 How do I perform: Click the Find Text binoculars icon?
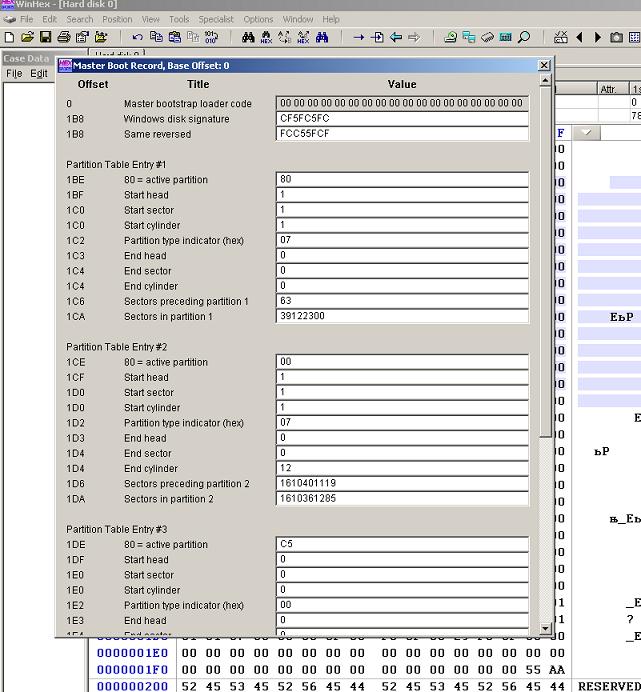[x=248, y=38]
